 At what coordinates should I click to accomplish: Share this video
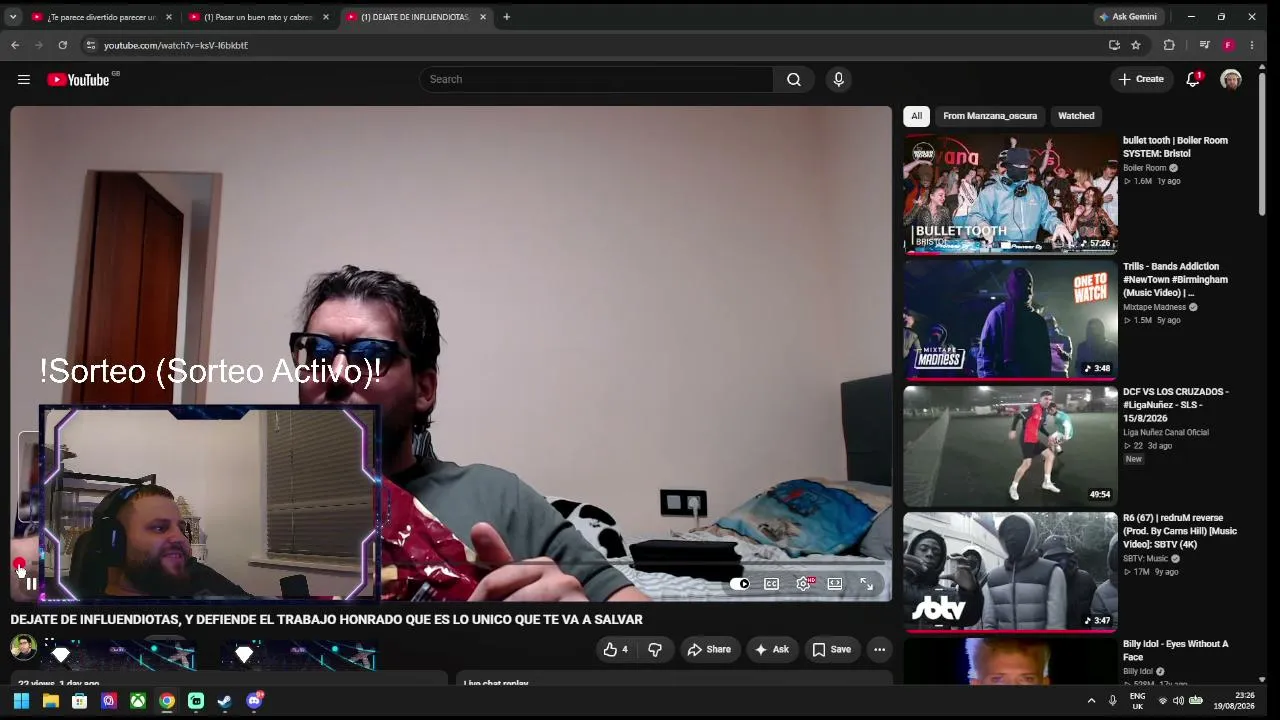709,650
